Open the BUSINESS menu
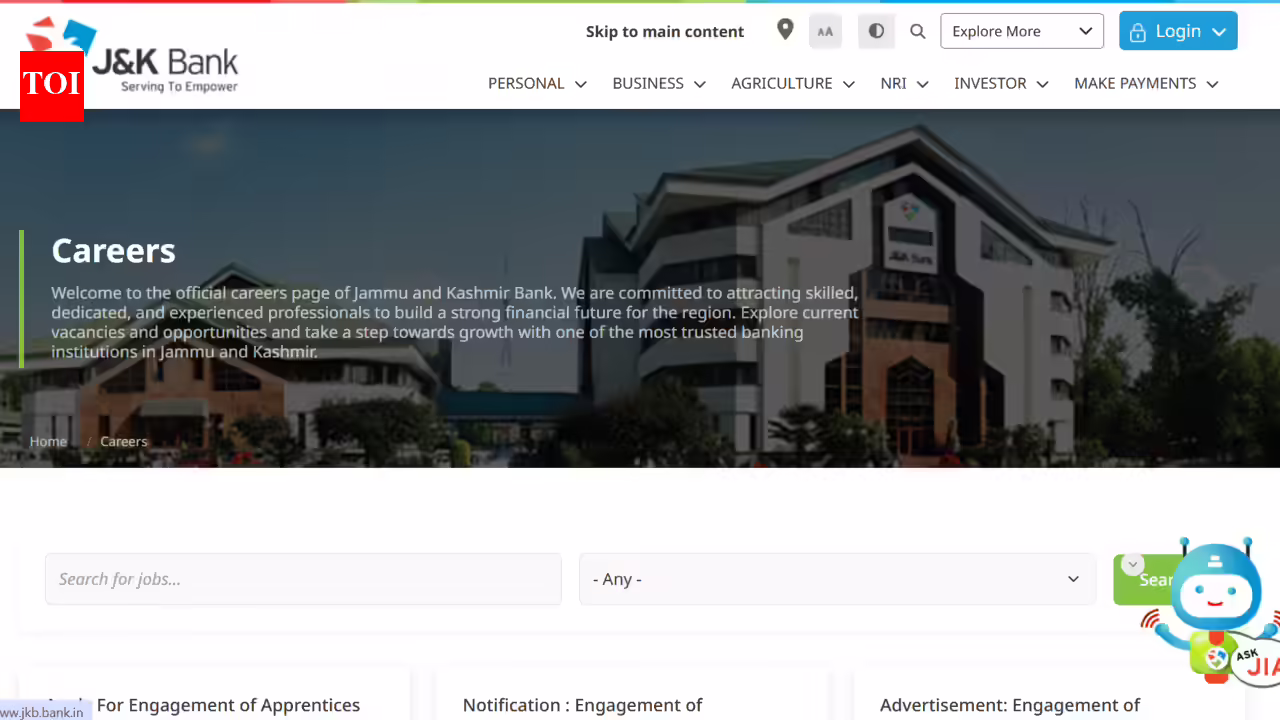1280x720 pixels. click(x=659, y=84)
